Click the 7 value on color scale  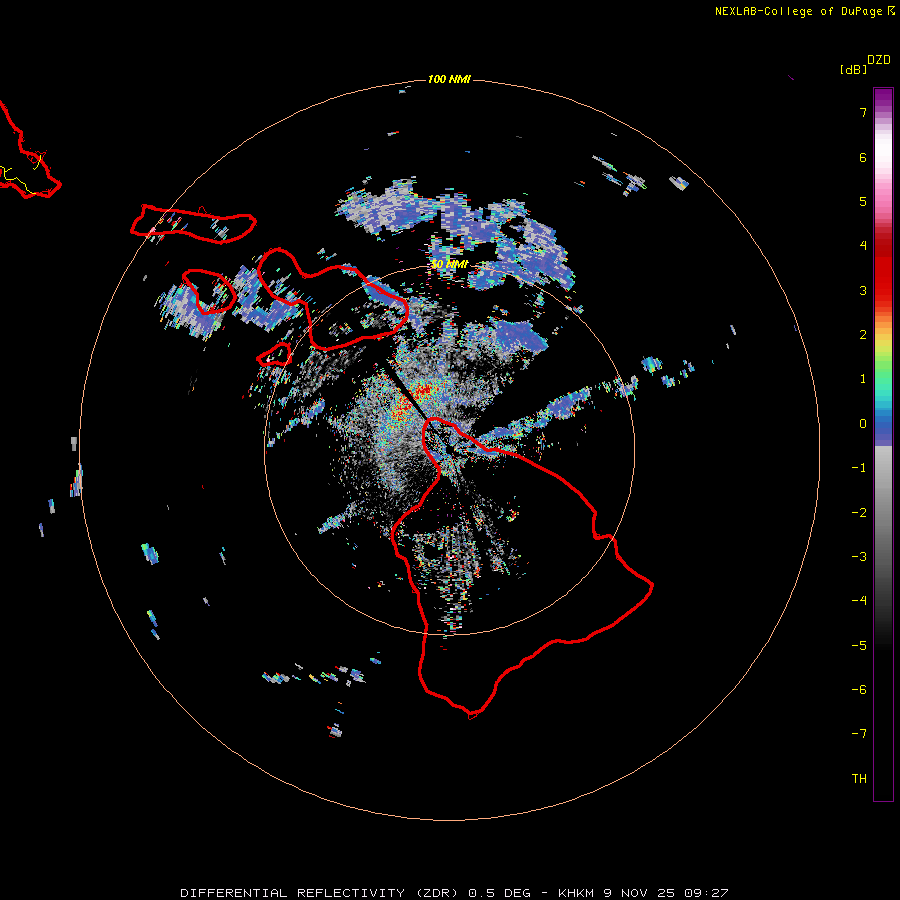pyautogui.click(x=863, y=112)
